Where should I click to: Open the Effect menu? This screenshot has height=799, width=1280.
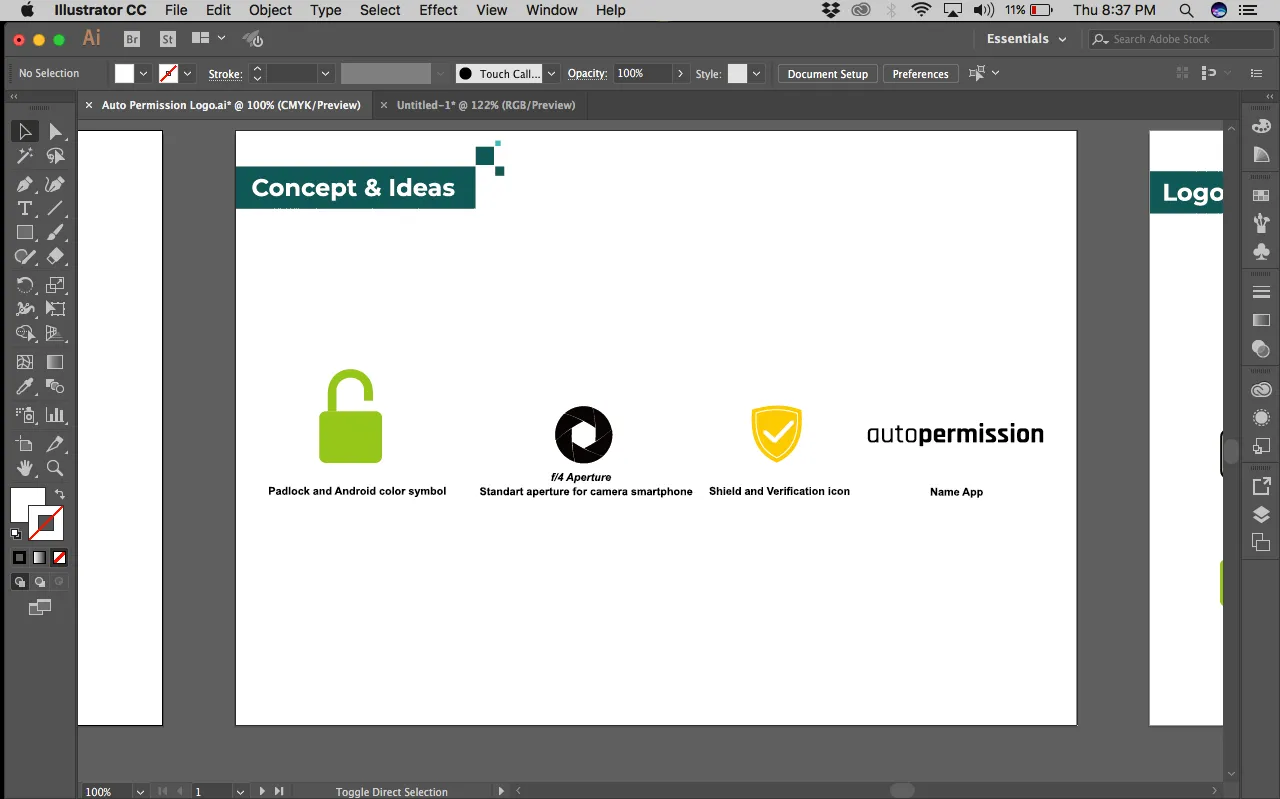point(438,10)
